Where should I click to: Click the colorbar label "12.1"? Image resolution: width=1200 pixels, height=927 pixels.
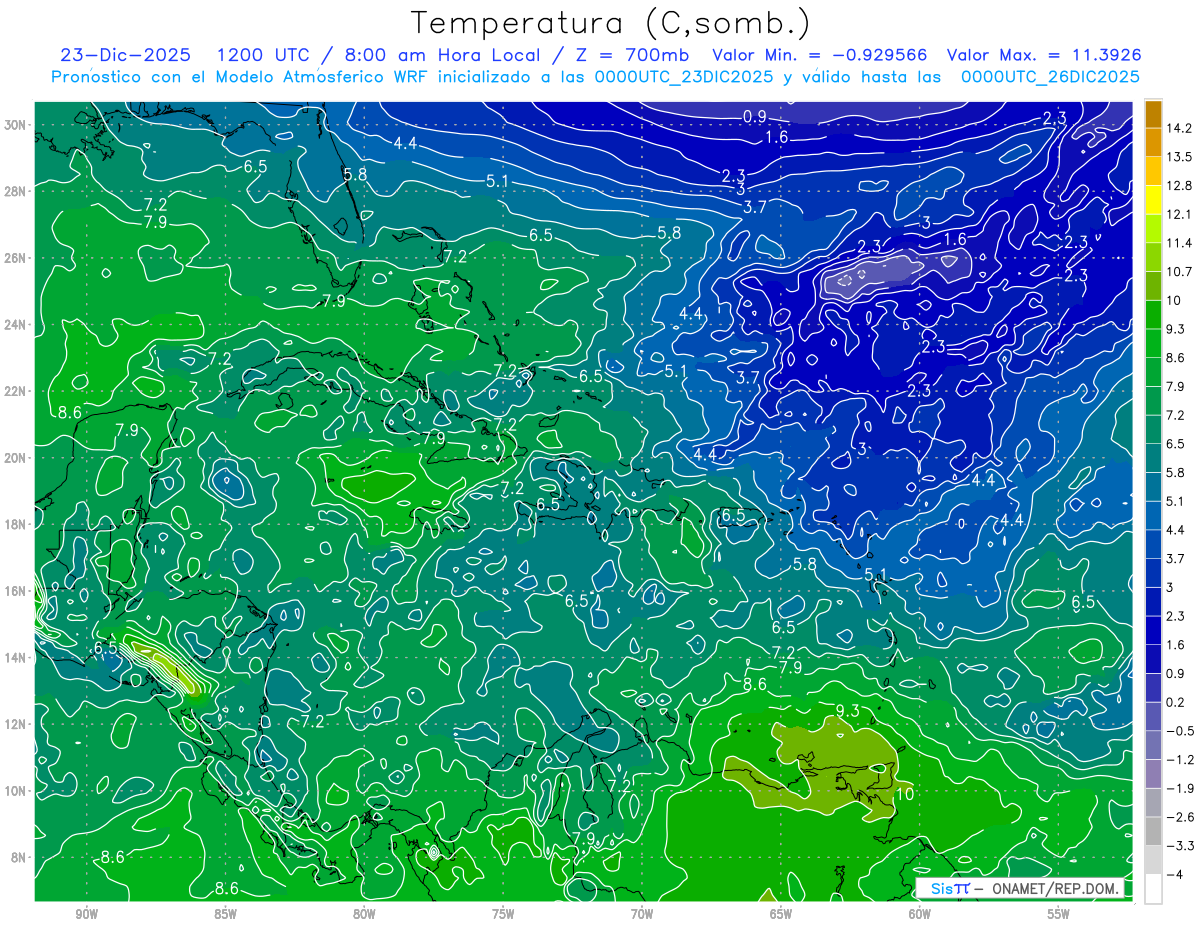(1179, 214)
